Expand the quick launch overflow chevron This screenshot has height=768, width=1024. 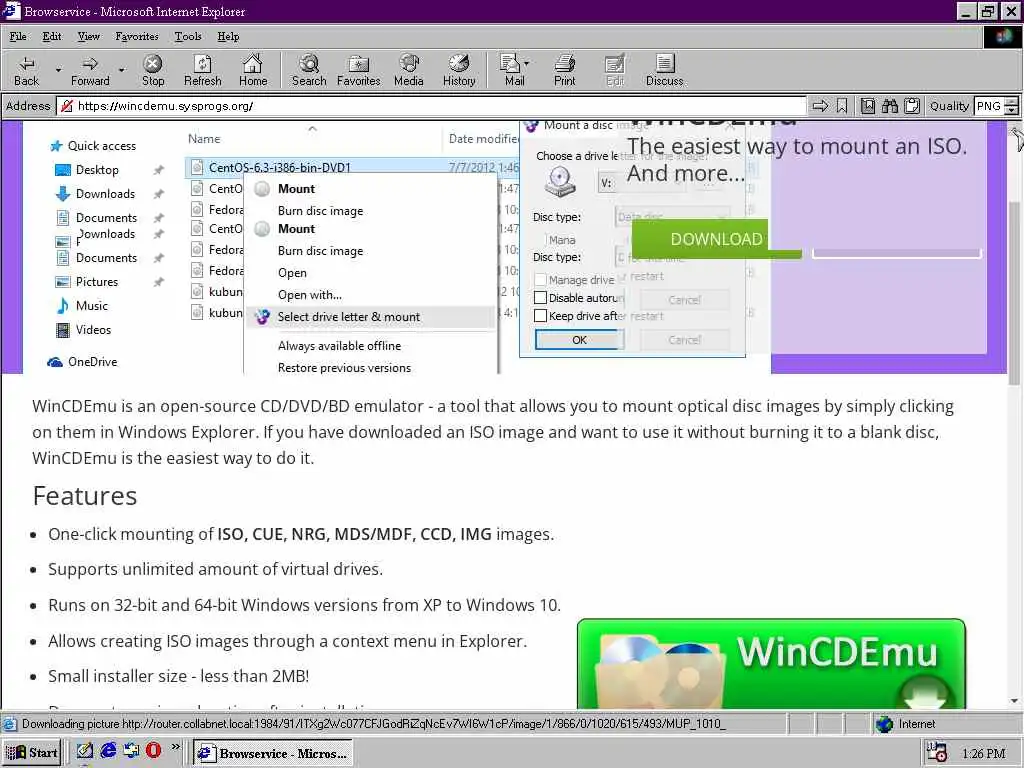click(175, 746)
